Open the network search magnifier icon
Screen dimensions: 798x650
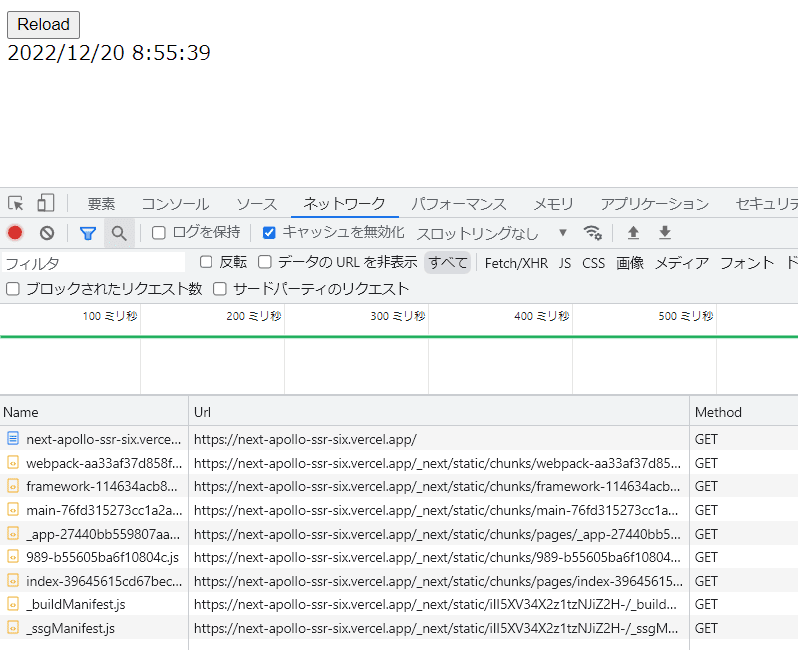(x=119, y=233)
